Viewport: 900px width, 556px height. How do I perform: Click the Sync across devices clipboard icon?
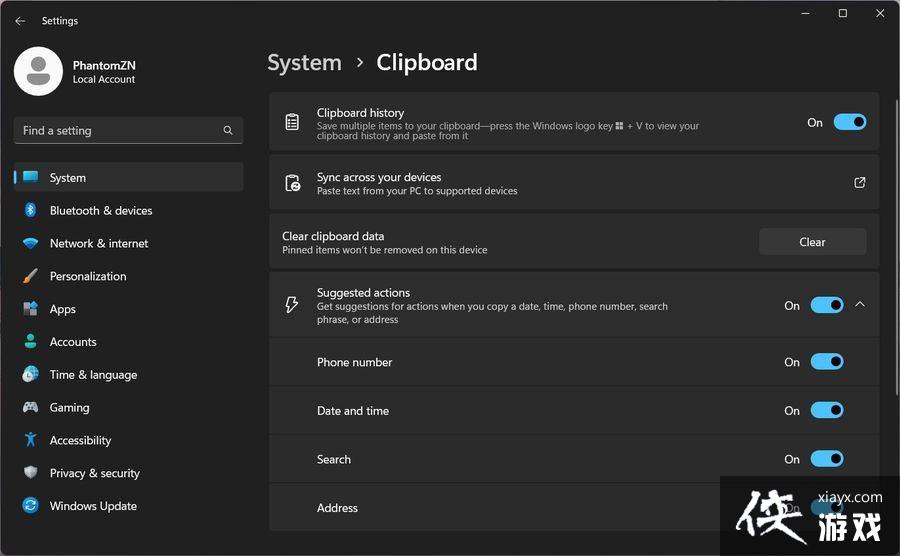click(x=293, y=182)
